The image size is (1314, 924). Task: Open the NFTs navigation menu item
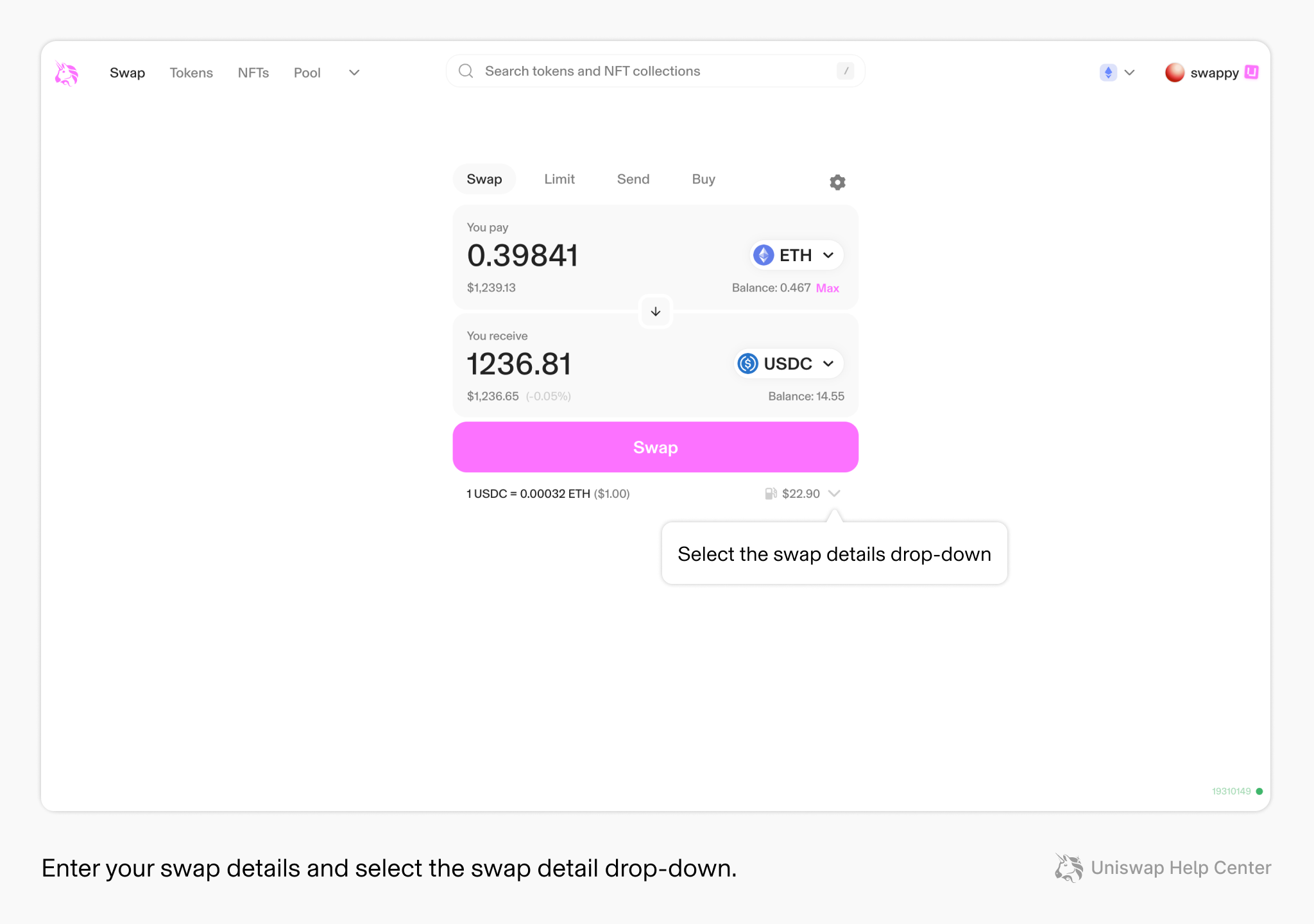pos(253,73)
